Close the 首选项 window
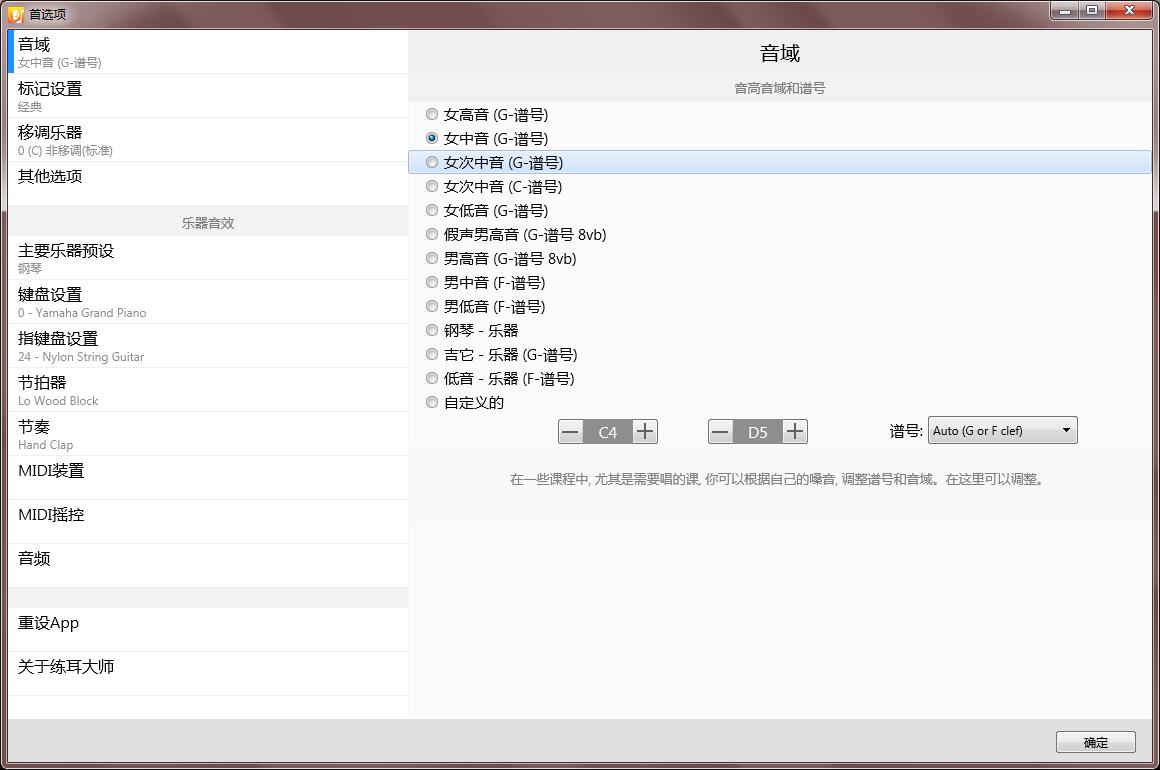 click(x=1130, y=10)
